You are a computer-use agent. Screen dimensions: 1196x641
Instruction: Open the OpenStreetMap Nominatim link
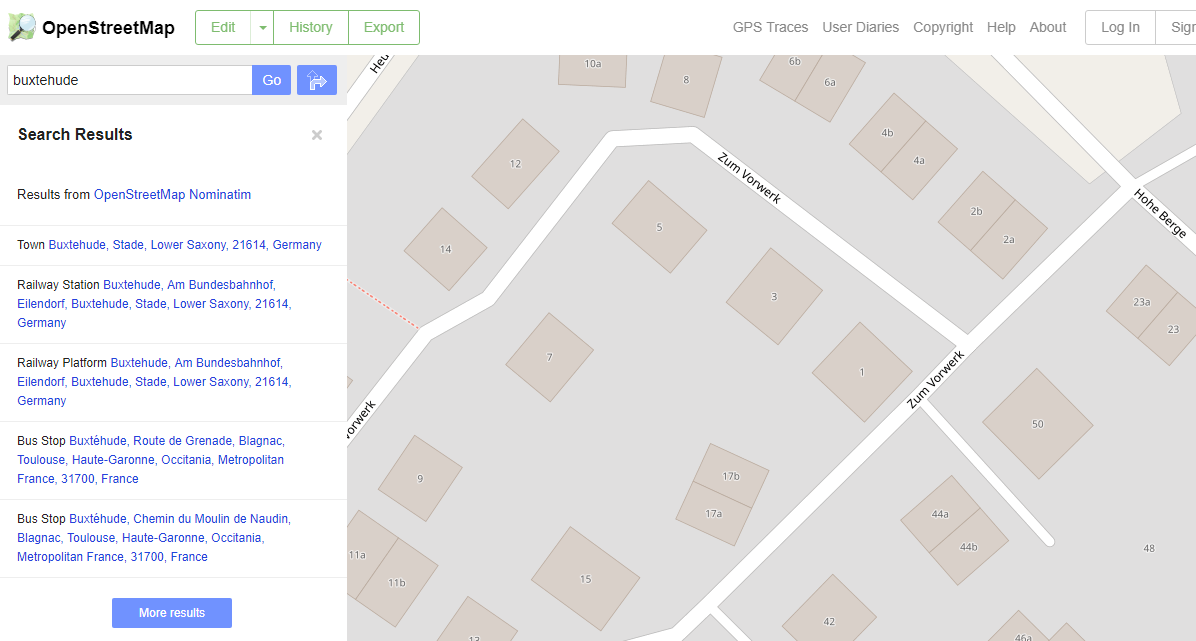tap(172, 195)
